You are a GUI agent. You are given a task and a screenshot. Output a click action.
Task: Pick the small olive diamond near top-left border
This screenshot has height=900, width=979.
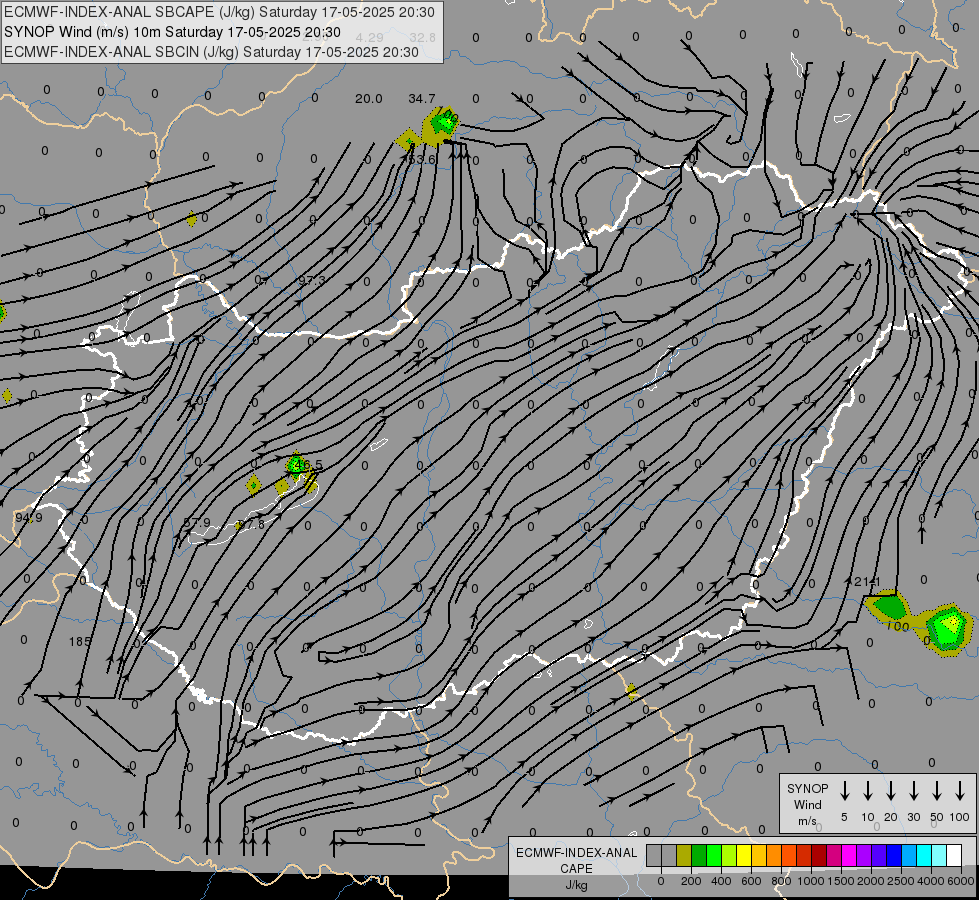[x=192, y=219]
